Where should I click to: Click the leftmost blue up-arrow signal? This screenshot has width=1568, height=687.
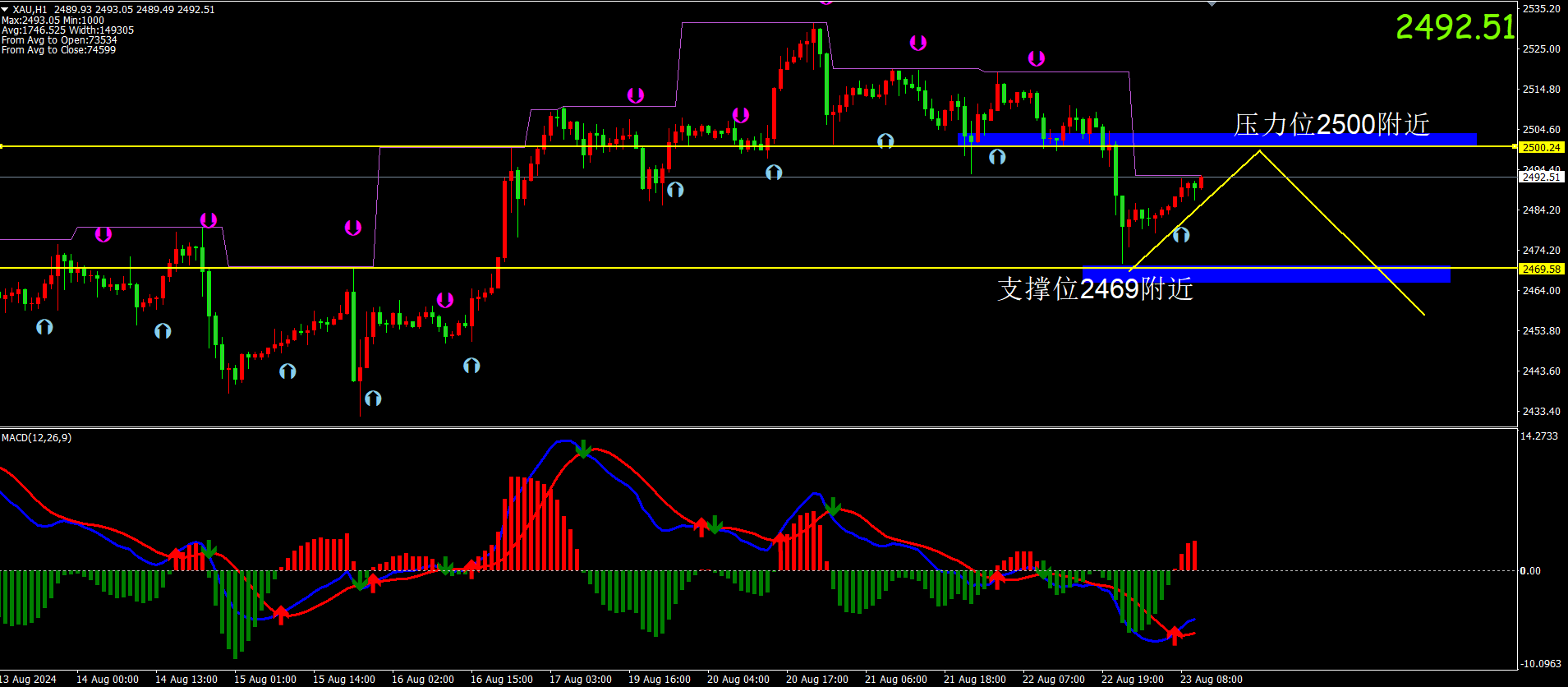44,327
